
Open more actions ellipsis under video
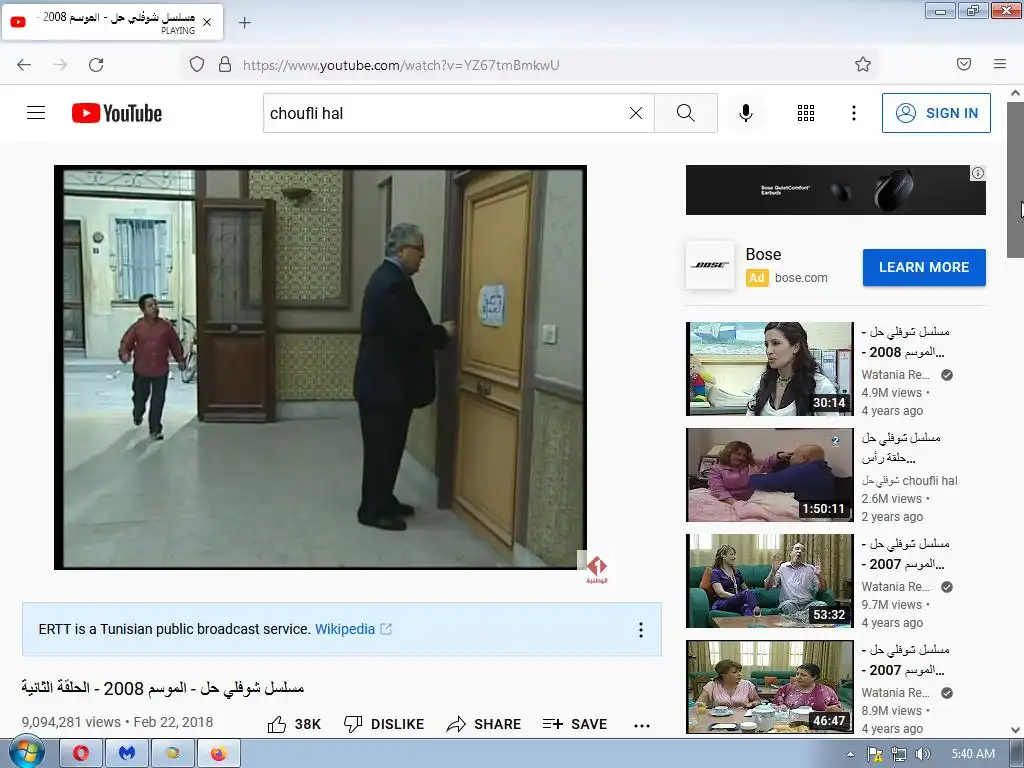(x=642, y=725)
